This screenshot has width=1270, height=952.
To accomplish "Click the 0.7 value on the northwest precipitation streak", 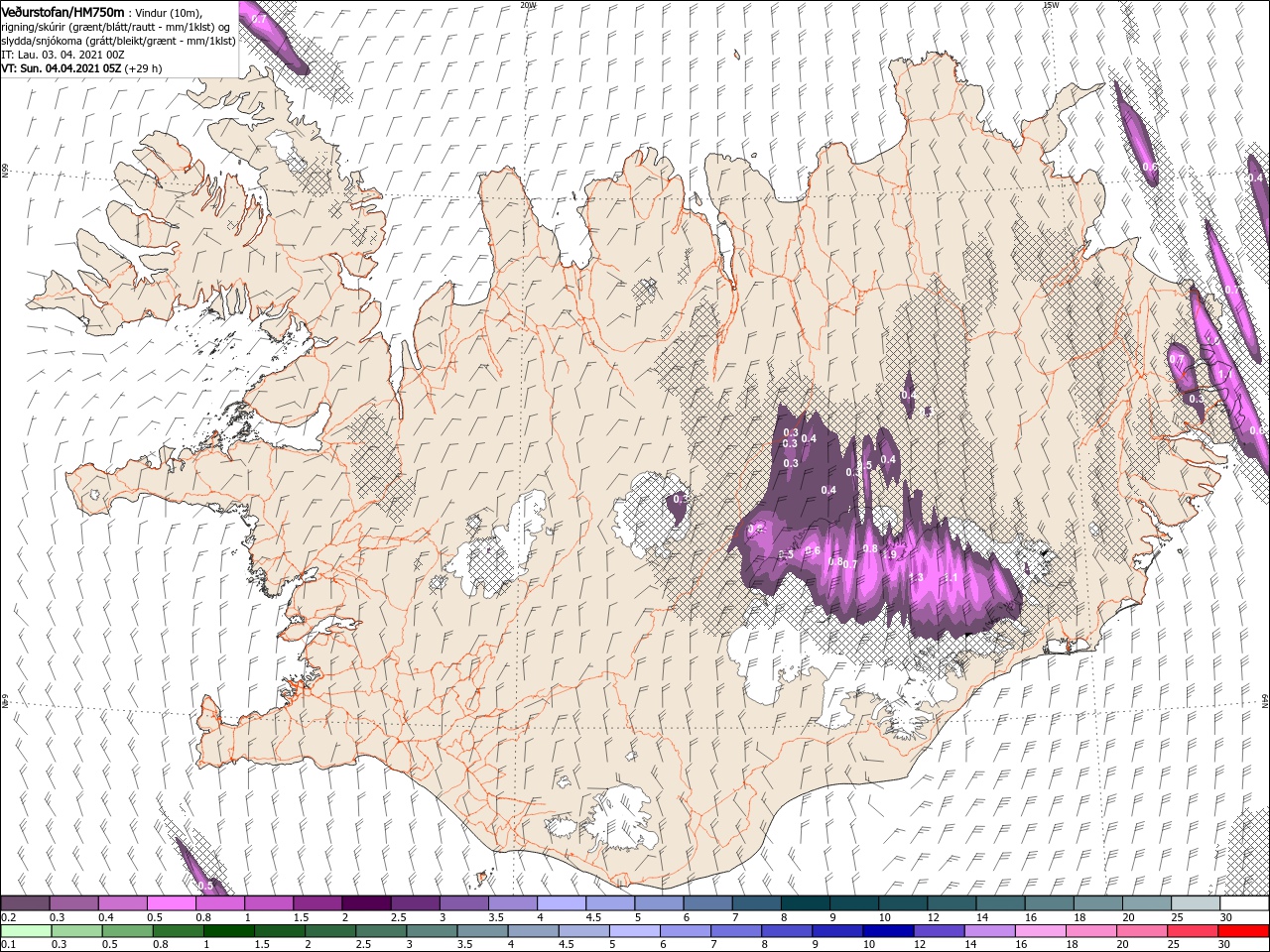I will coord(259,19).
